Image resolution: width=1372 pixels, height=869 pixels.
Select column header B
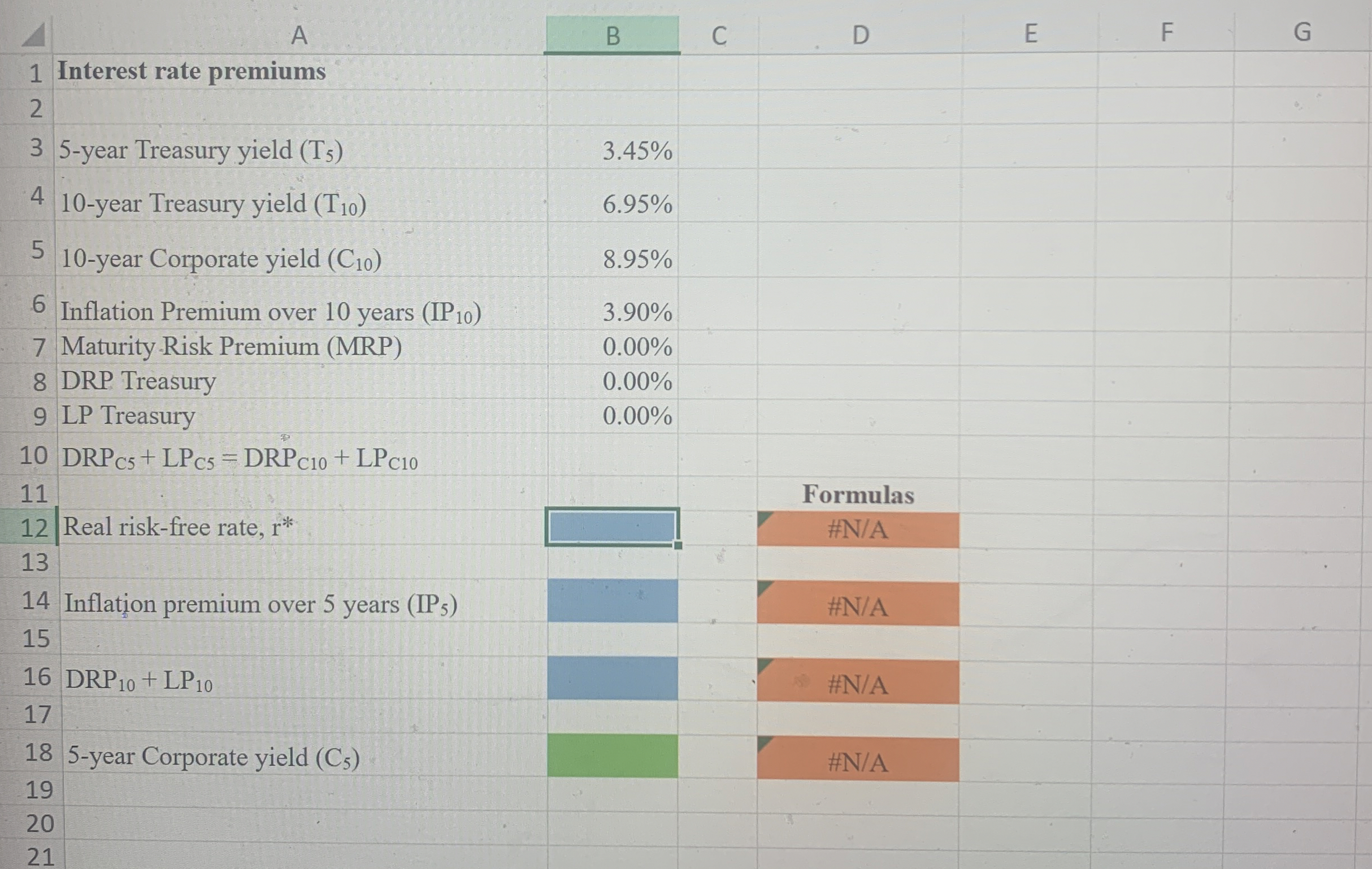(x=613, y=36)
